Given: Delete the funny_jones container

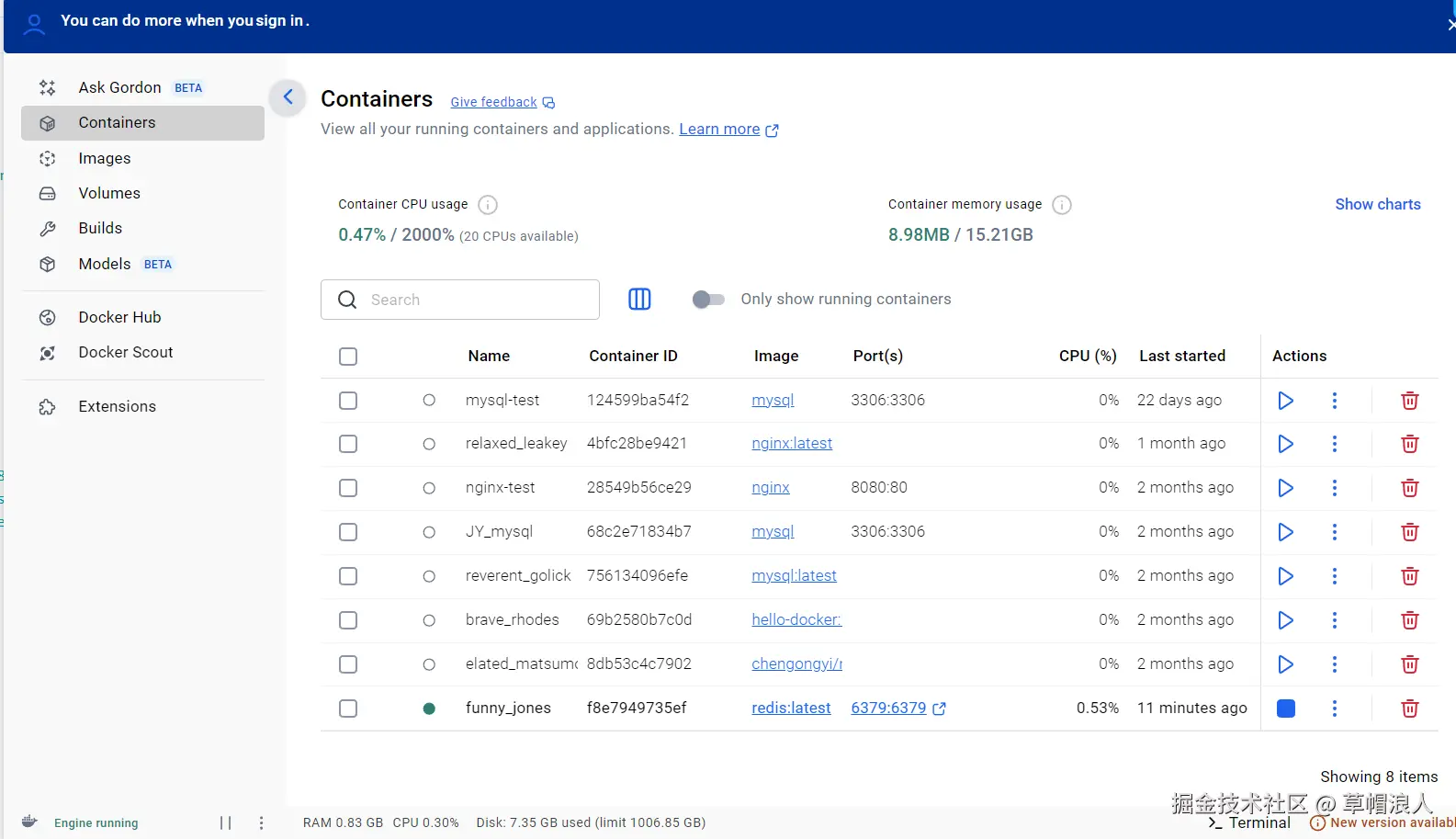Looking at the screenshot, I should [1409, 709].
